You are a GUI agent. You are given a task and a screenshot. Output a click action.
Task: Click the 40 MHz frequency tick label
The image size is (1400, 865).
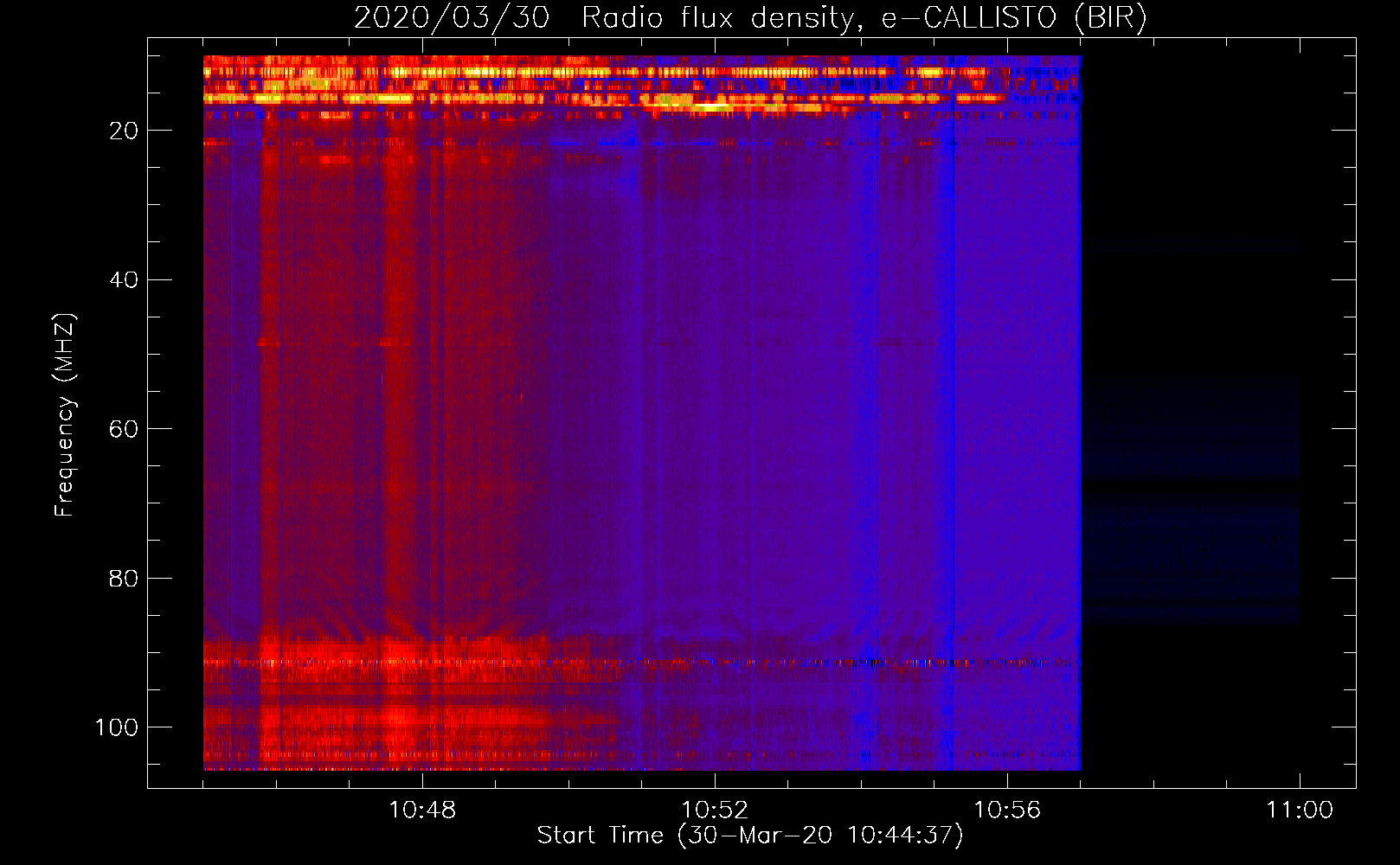click(124, 280)
